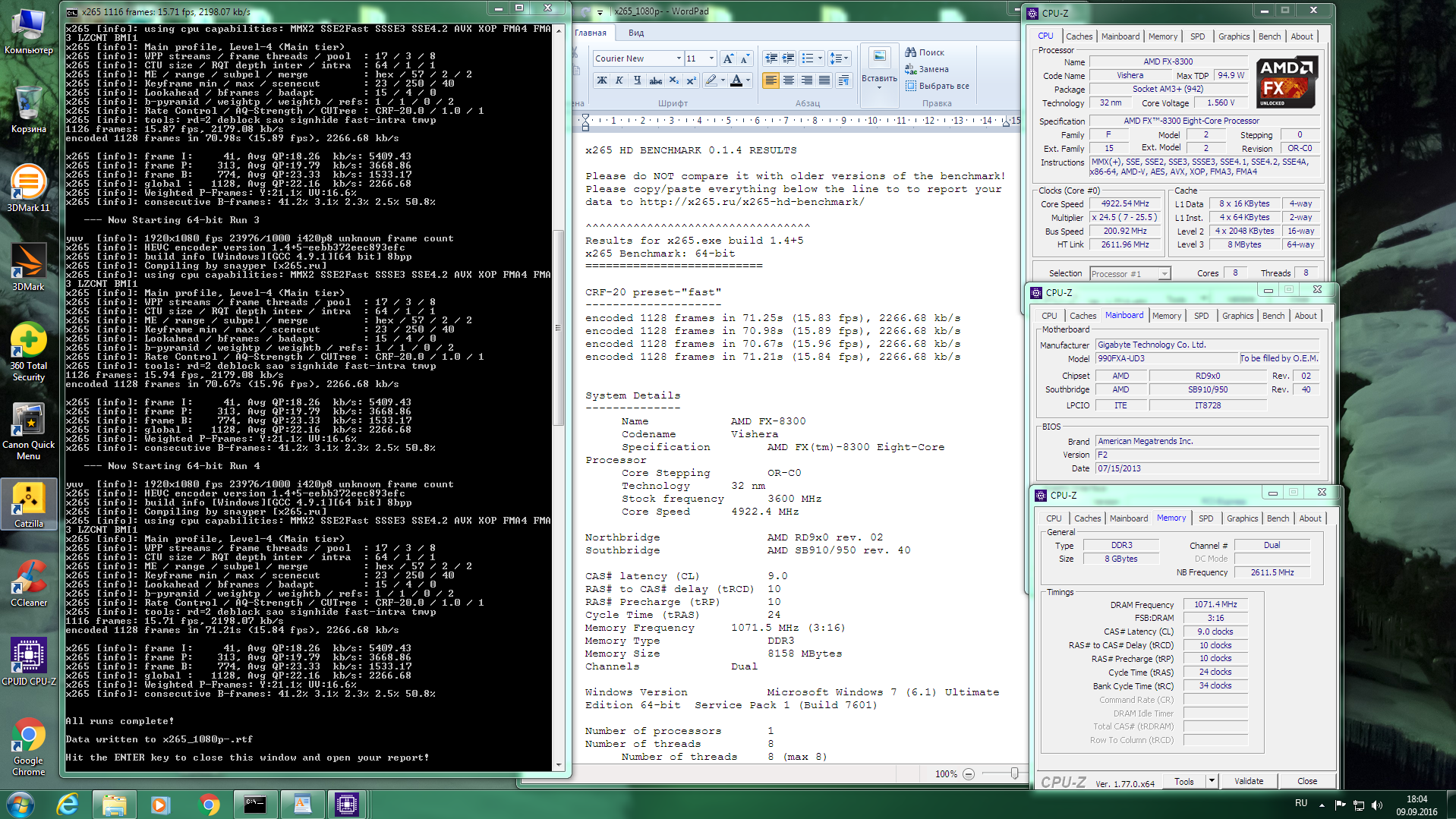Center-align the paragraph text
Screen dimensions: 1456x819
[789, 80]
